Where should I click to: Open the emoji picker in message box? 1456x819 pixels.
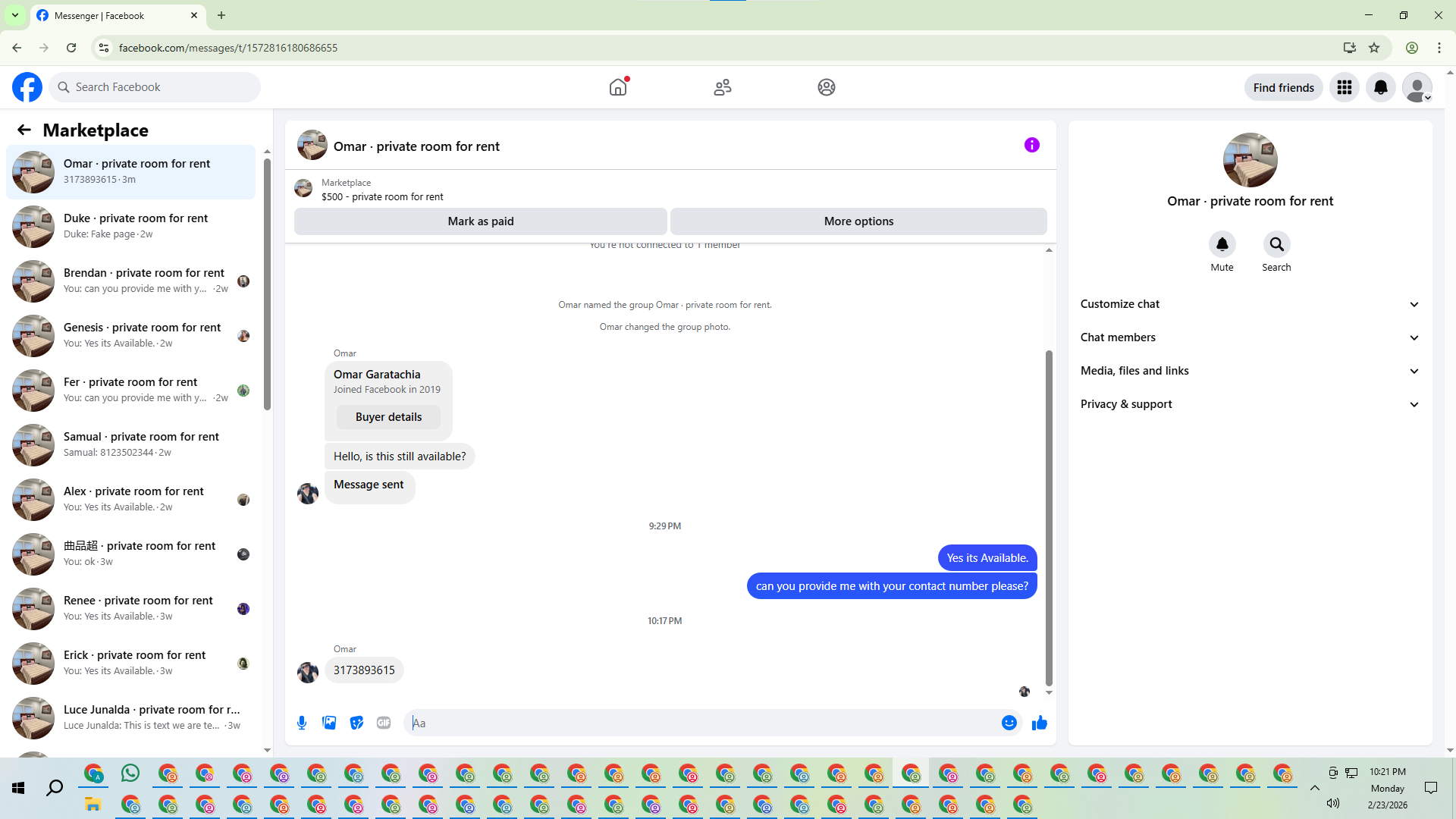pyautogui.click(x=1009, y=723)
